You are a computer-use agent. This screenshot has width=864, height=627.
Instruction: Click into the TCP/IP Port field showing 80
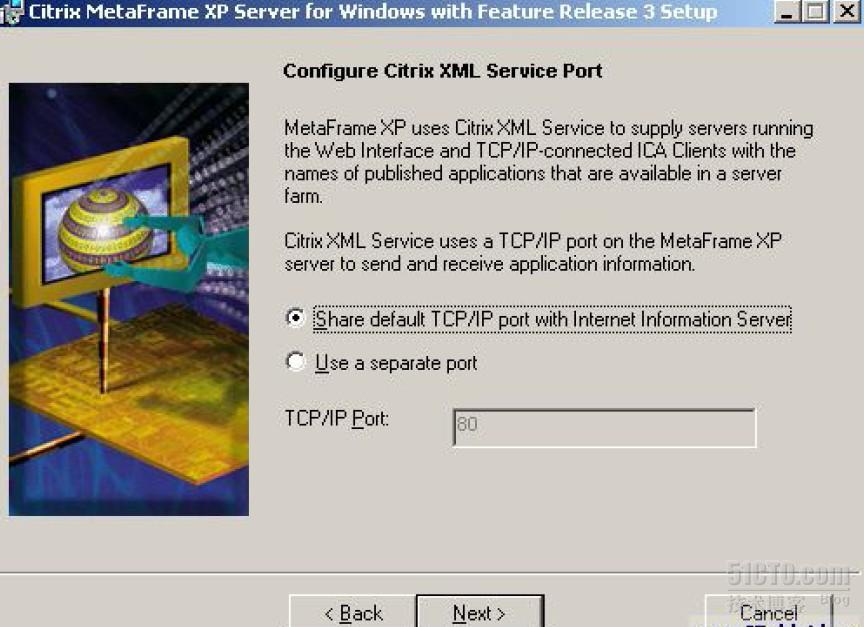tap(604, 428)
